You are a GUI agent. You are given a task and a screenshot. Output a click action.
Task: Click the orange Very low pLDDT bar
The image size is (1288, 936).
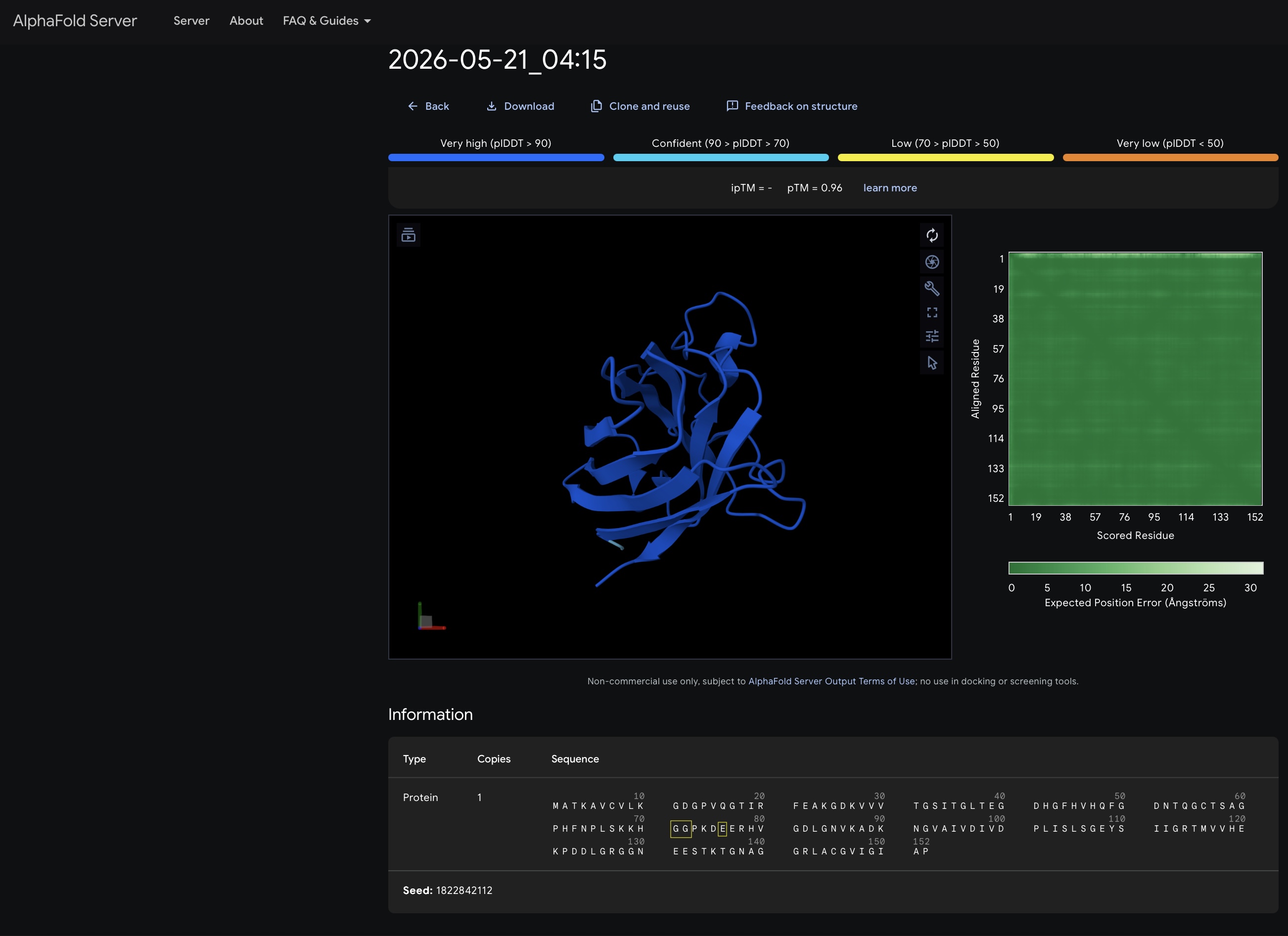pos(1170,158)
